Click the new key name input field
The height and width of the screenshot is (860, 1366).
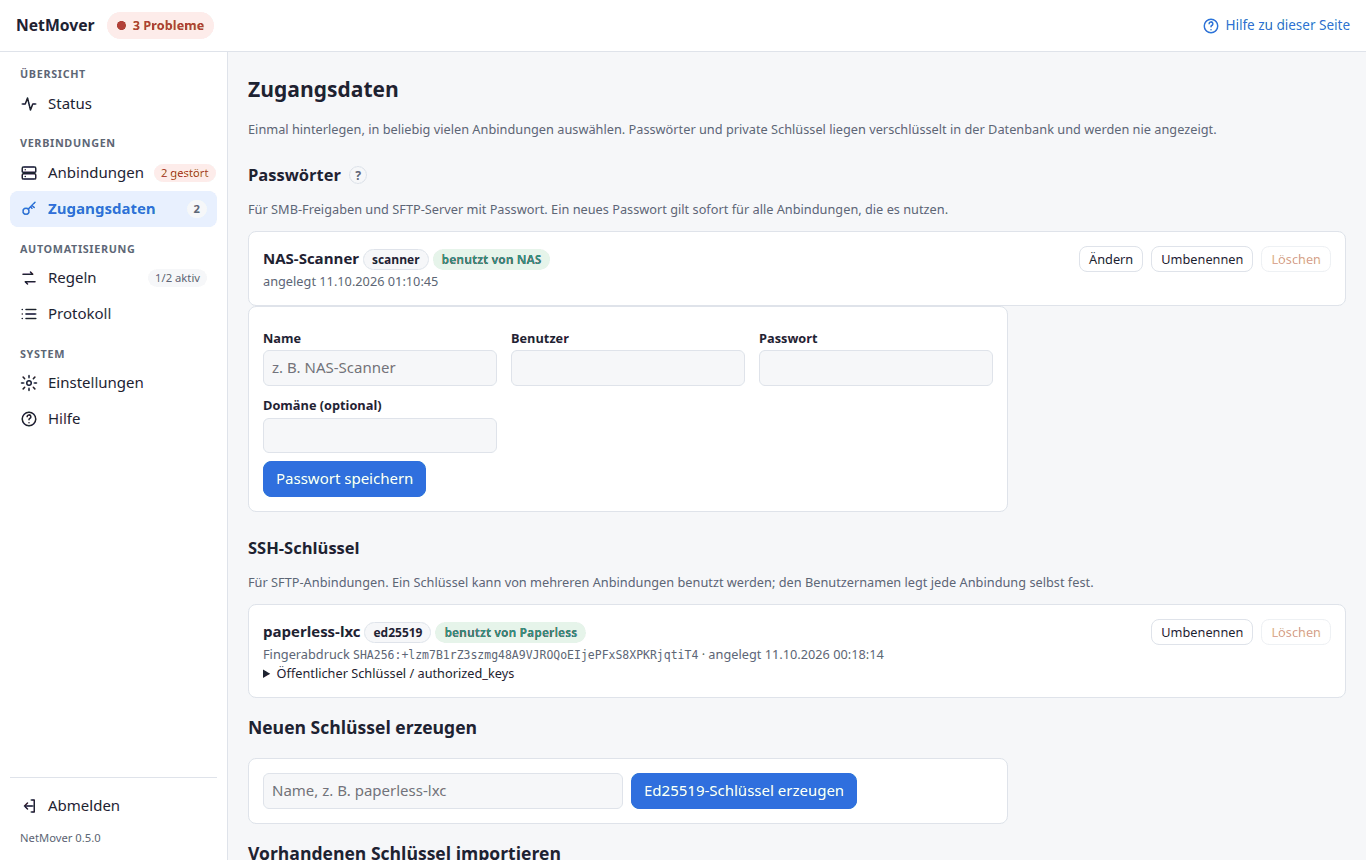click(x=443, y=791)
